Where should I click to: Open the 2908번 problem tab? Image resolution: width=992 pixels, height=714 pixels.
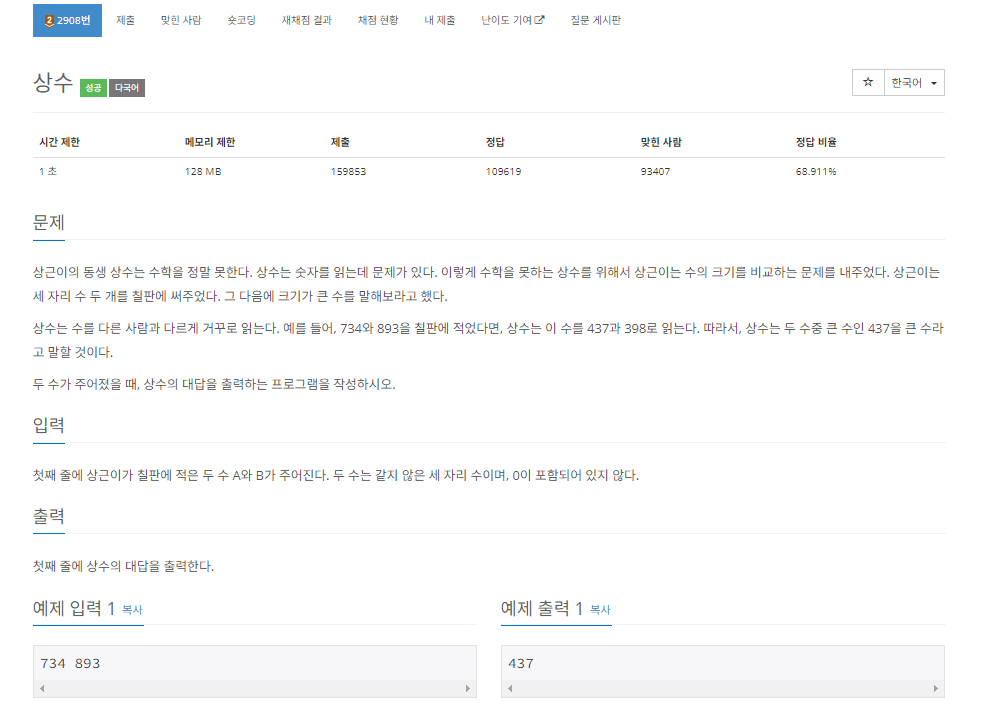click(x=67, y=20)
